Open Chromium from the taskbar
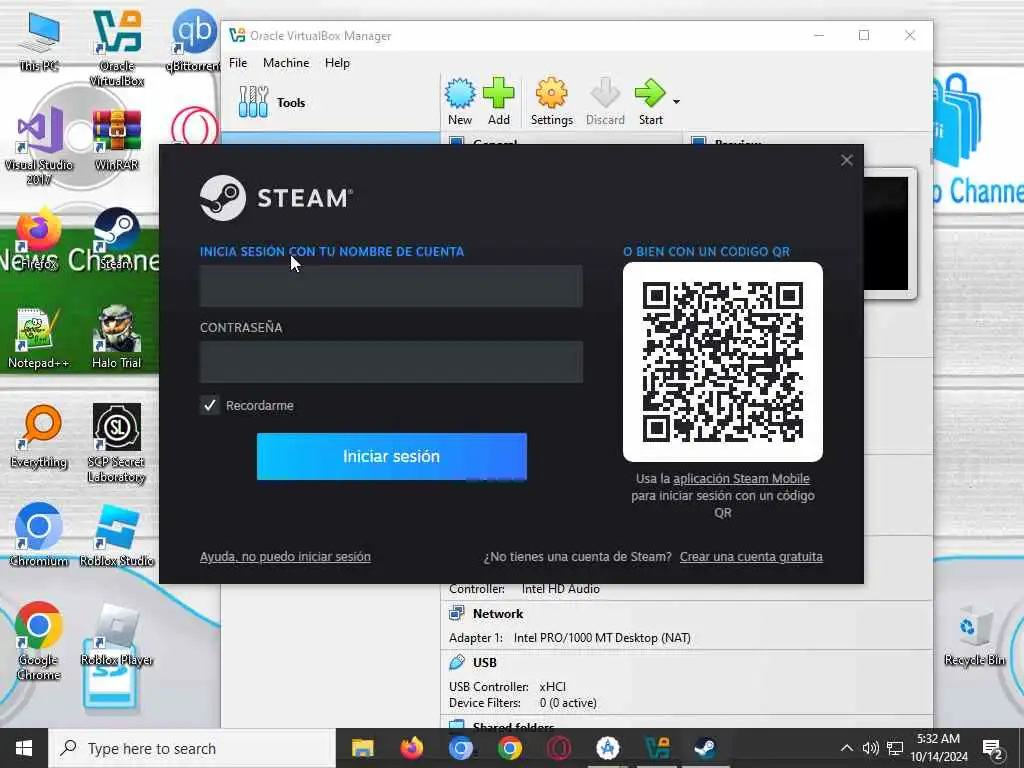1024x768 pixels. [460, 748]
